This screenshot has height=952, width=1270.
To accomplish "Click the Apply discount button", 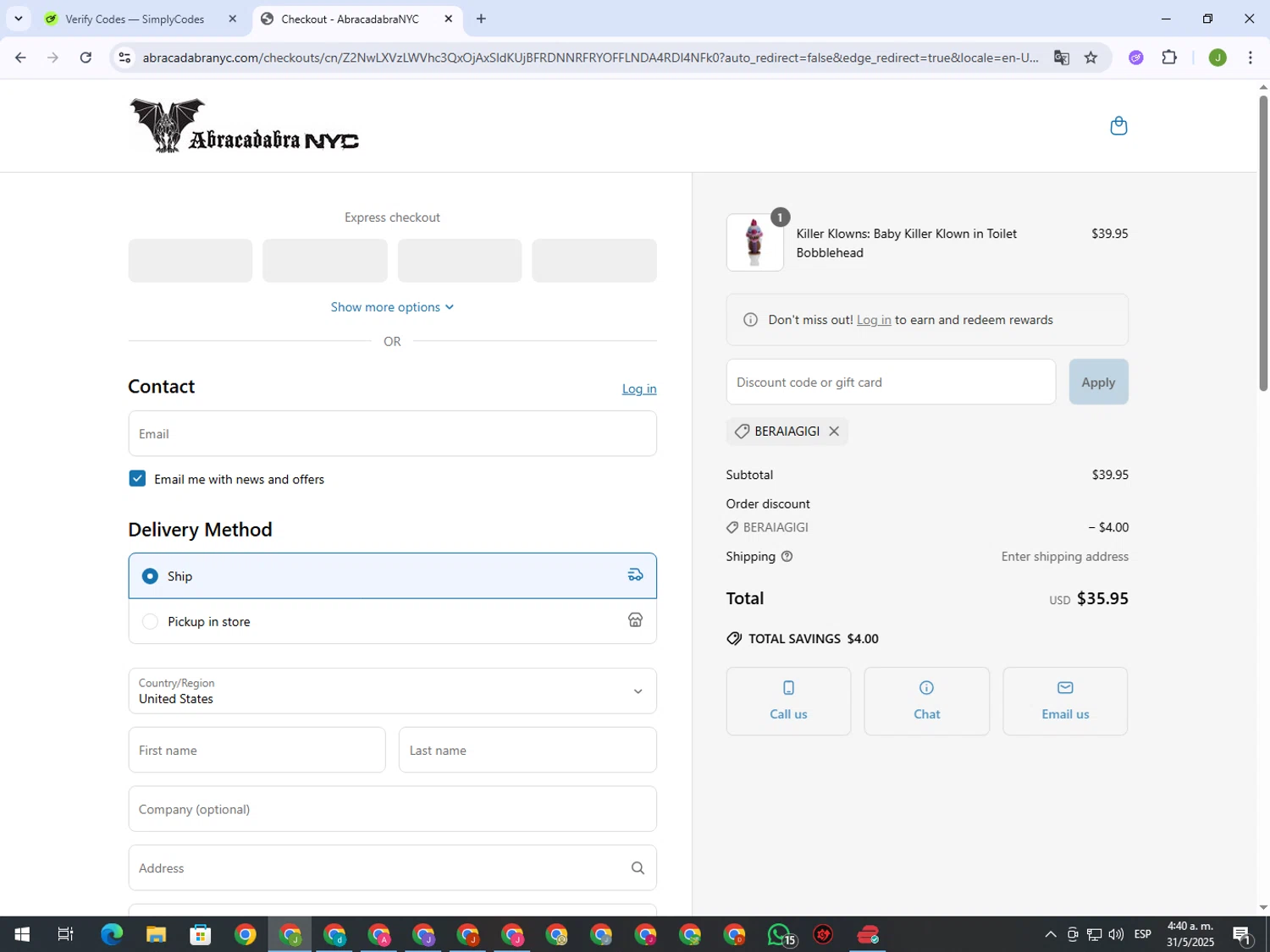I will [x=1098, y=382].
